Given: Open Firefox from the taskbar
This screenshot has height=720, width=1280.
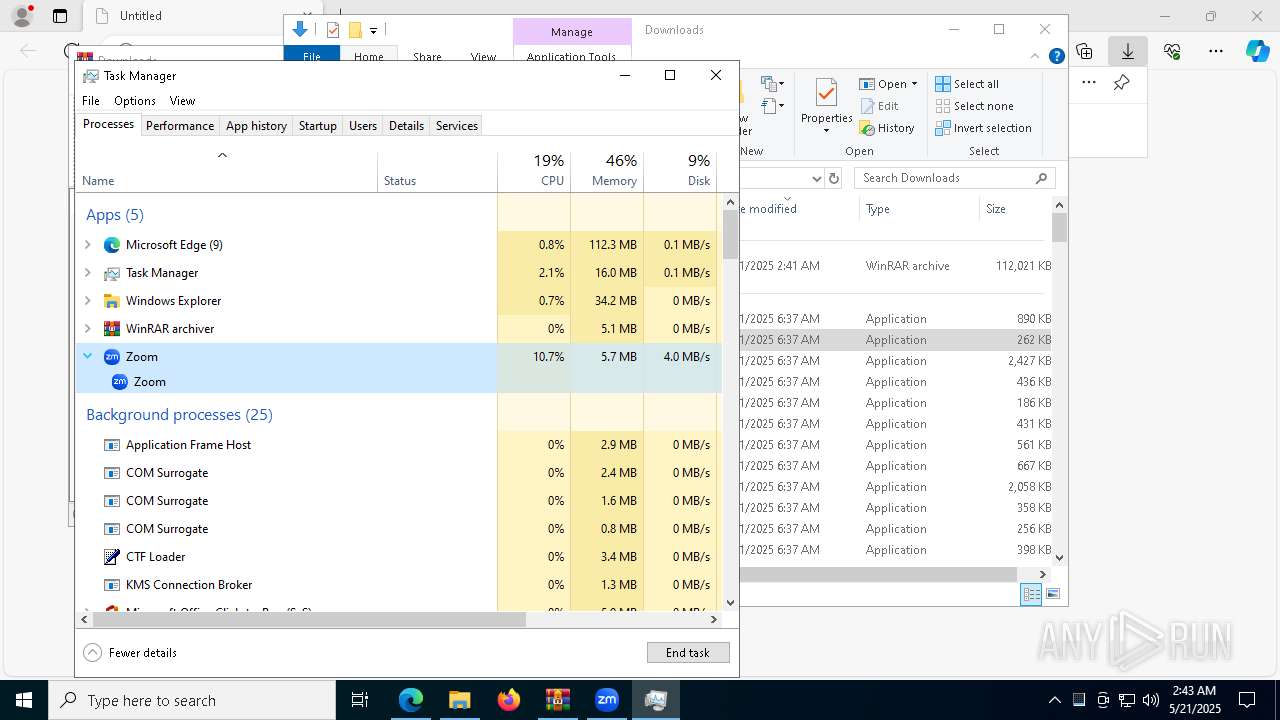Looking at the screenshot, I should (x=509, y=700).
